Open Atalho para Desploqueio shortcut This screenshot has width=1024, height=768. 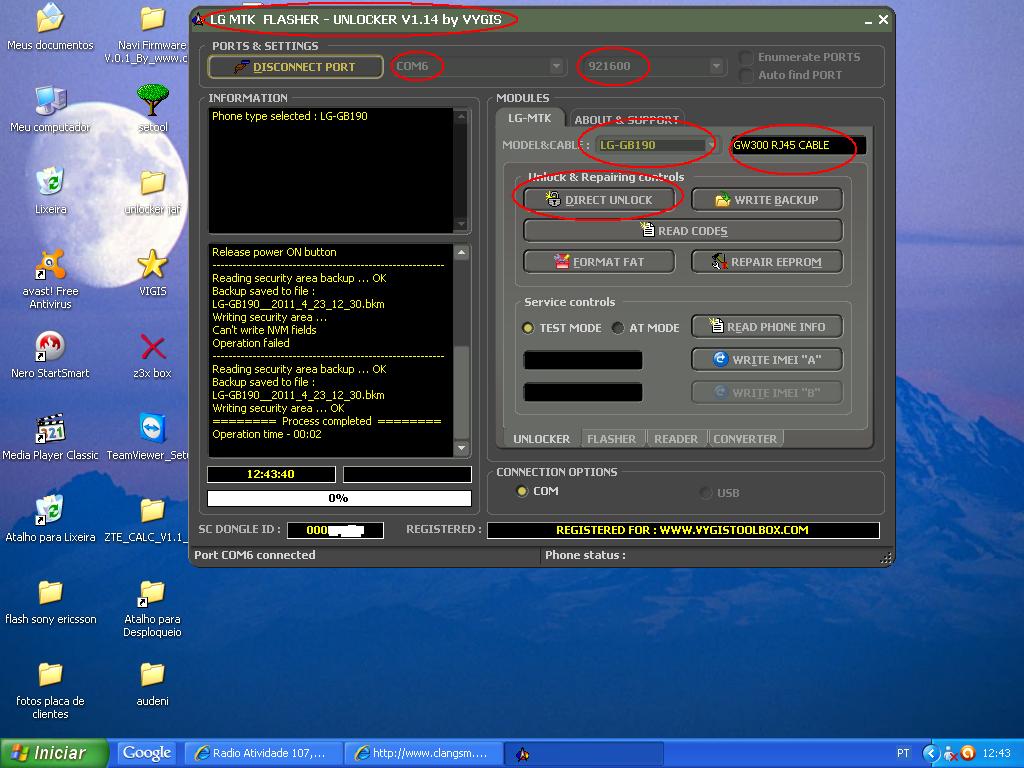[x=152, y=608]
